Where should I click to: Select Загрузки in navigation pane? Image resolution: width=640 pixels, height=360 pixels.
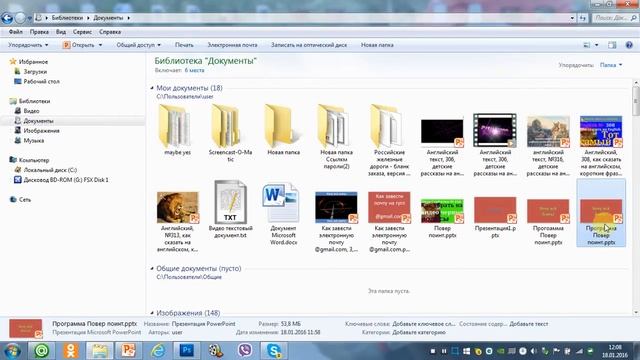pyautogui.click(x=35, y=71)
